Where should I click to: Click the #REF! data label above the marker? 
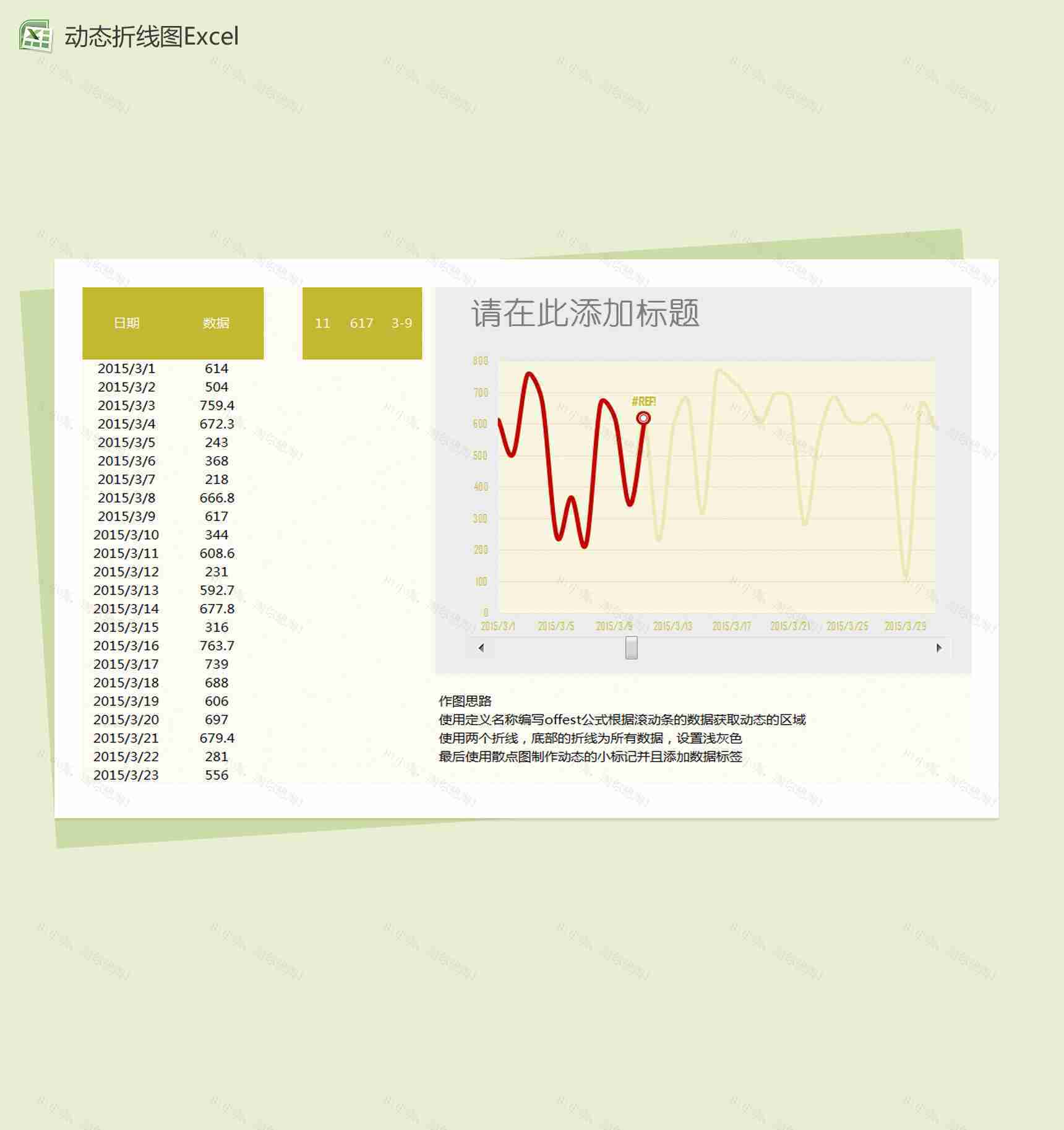click(643, 402)
